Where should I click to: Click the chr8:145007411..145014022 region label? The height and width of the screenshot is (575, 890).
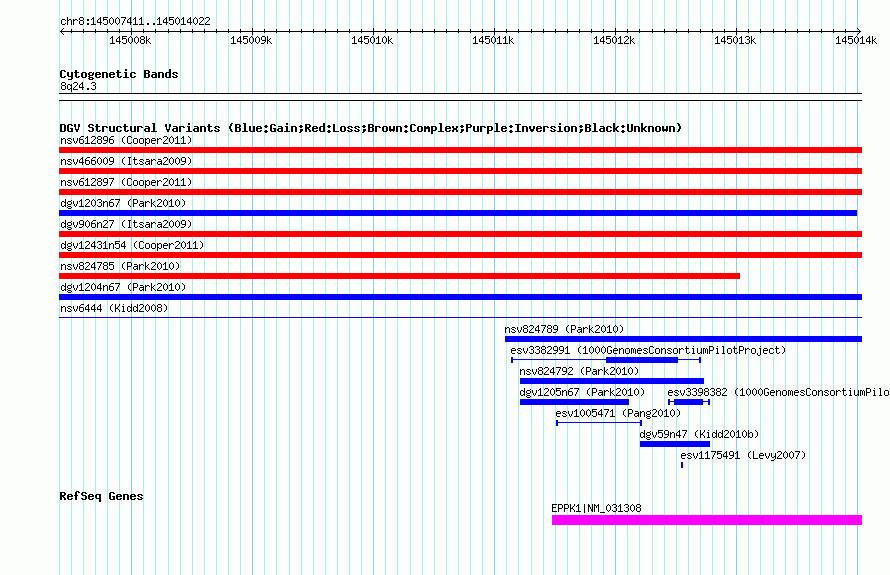[x=135, y=22]
